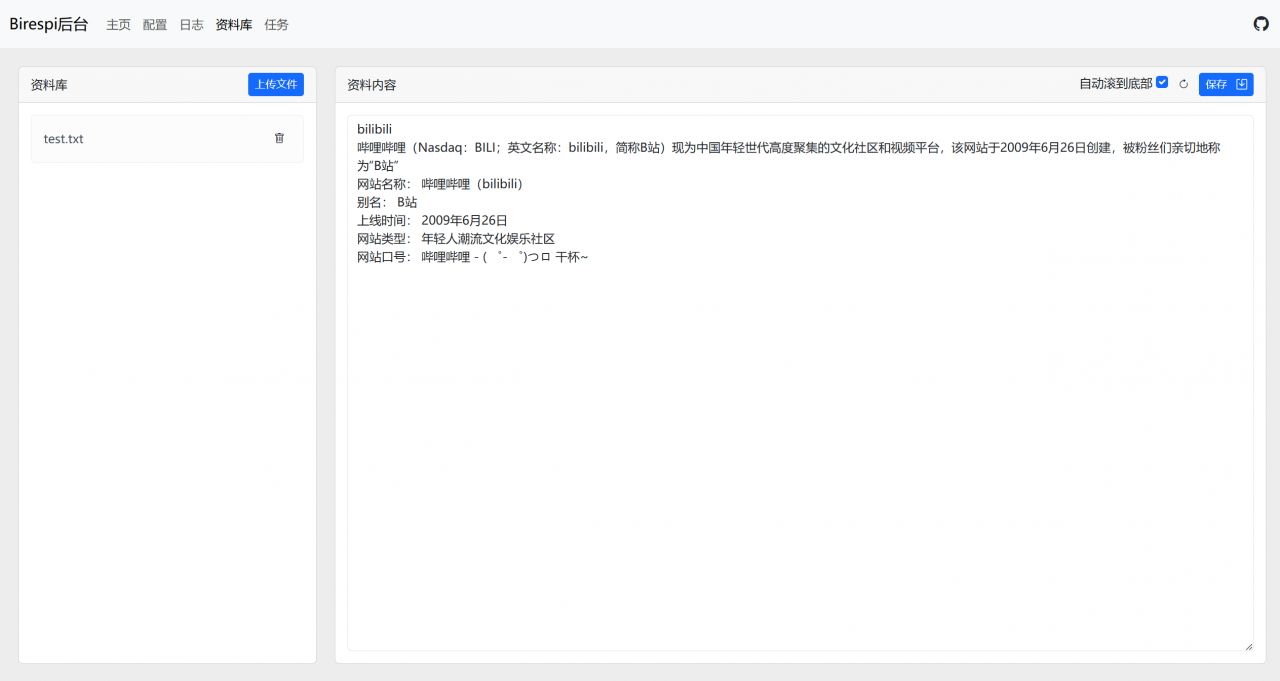Go to the 主页 nav item
The height and width of the screenshot is (681, 1280).
tap(118, 24)
